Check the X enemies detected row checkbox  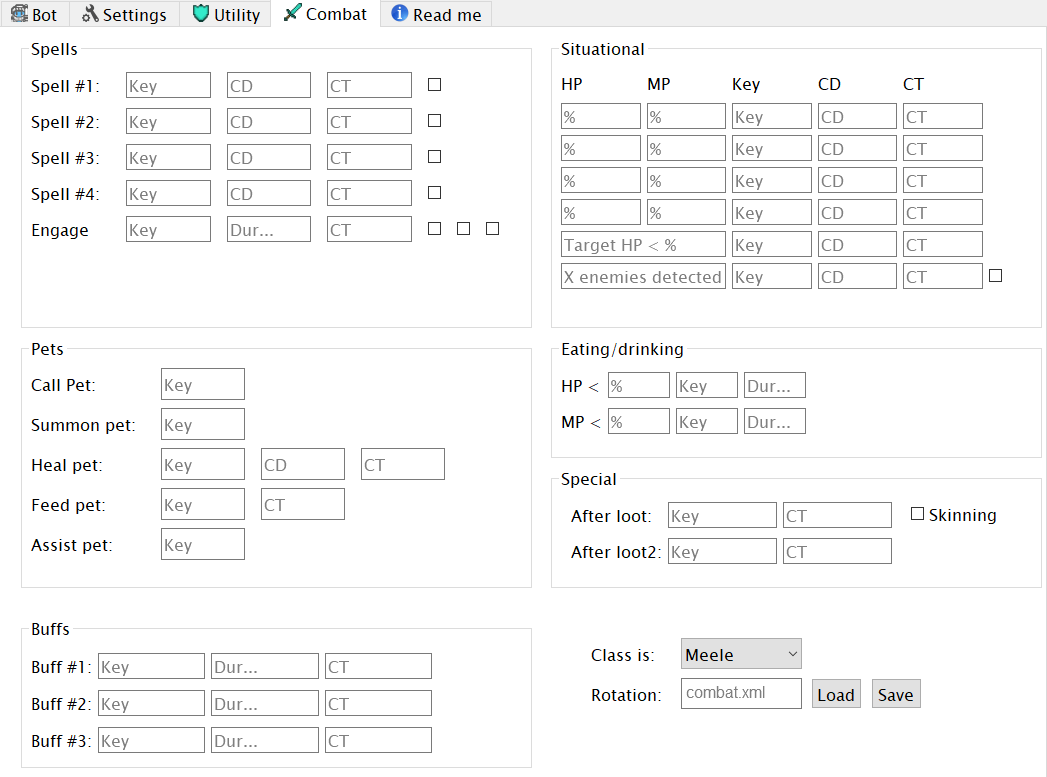[996, 276]
